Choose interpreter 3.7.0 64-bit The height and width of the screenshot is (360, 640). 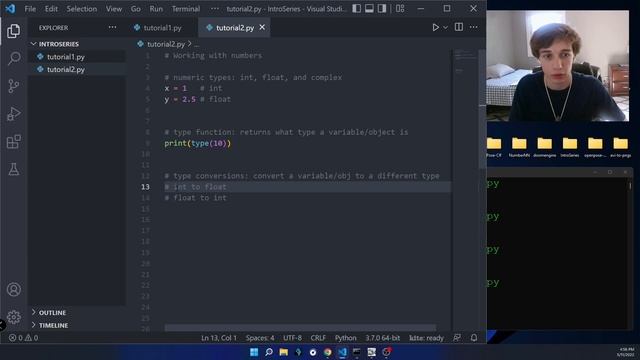click(x=382, y=338)
